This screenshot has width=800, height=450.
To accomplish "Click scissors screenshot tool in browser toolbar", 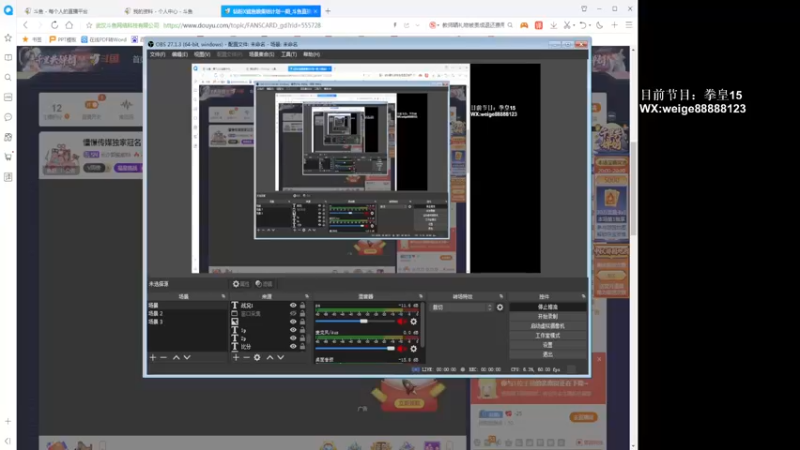I will pos(567,25).
